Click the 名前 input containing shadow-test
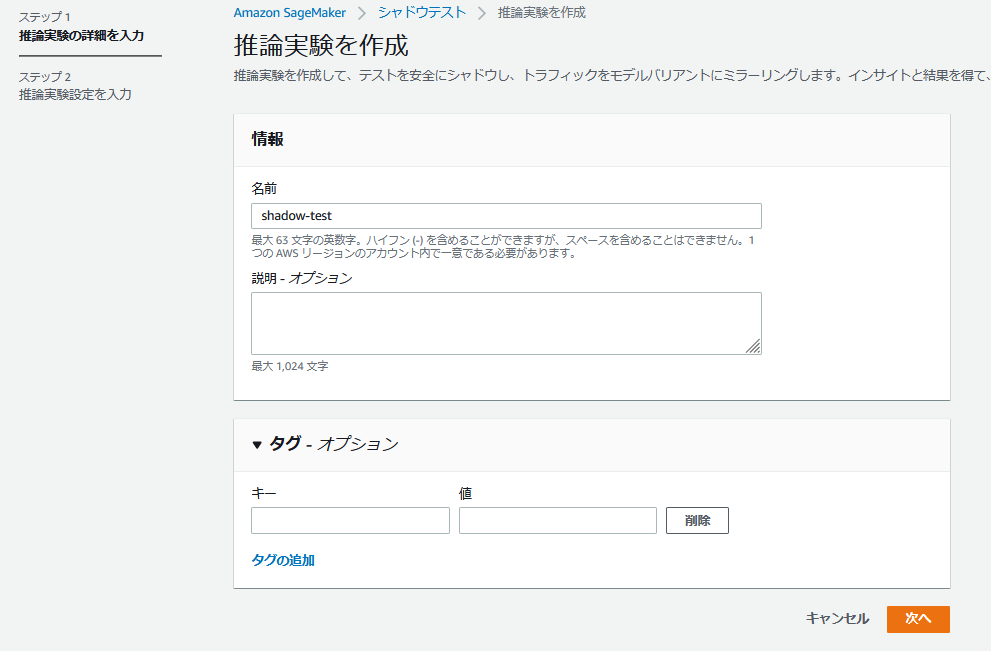991x651 pixels. (x=506, y=216)
